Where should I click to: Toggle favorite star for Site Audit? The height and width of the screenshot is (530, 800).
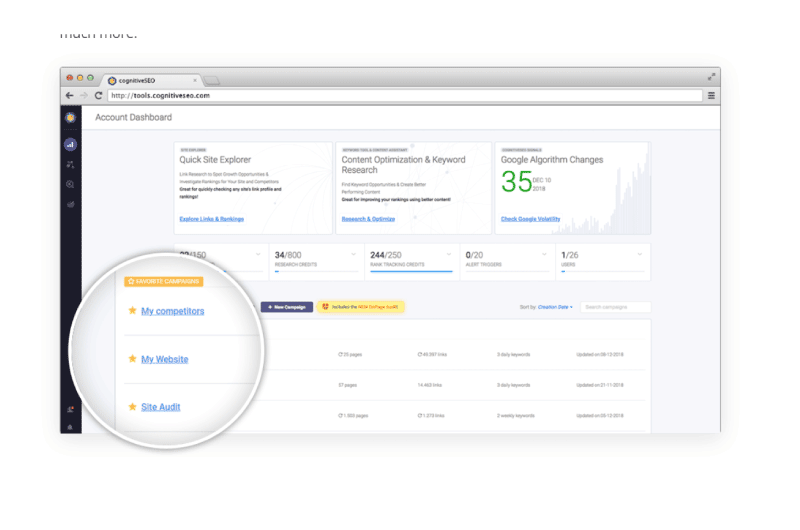[132, 407]
